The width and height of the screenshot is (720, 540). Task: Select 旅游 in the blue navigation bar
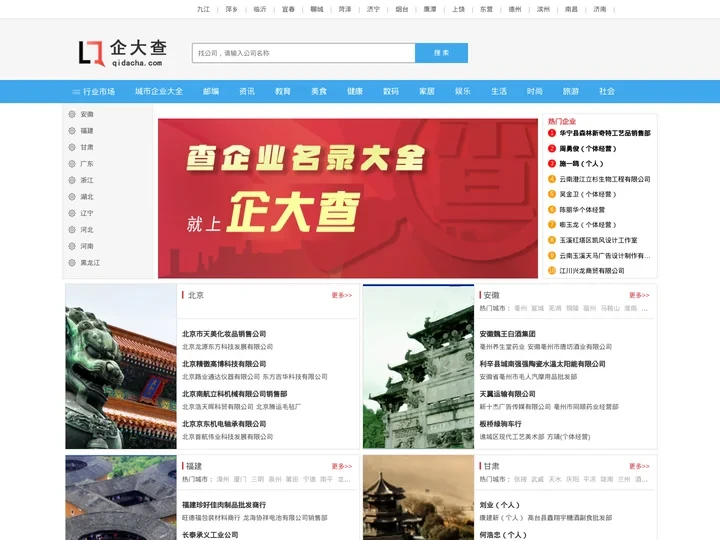[x=571, y=91]
